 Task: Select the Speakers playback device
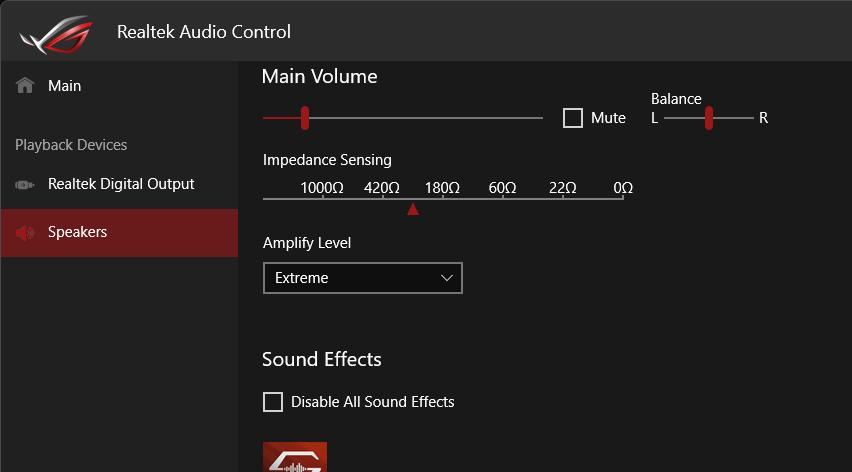(x=120, y=232)
